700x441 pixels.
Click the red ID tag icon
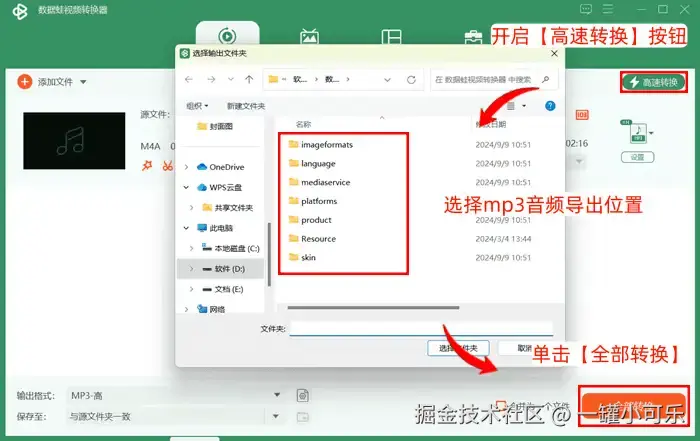(582, 115)
